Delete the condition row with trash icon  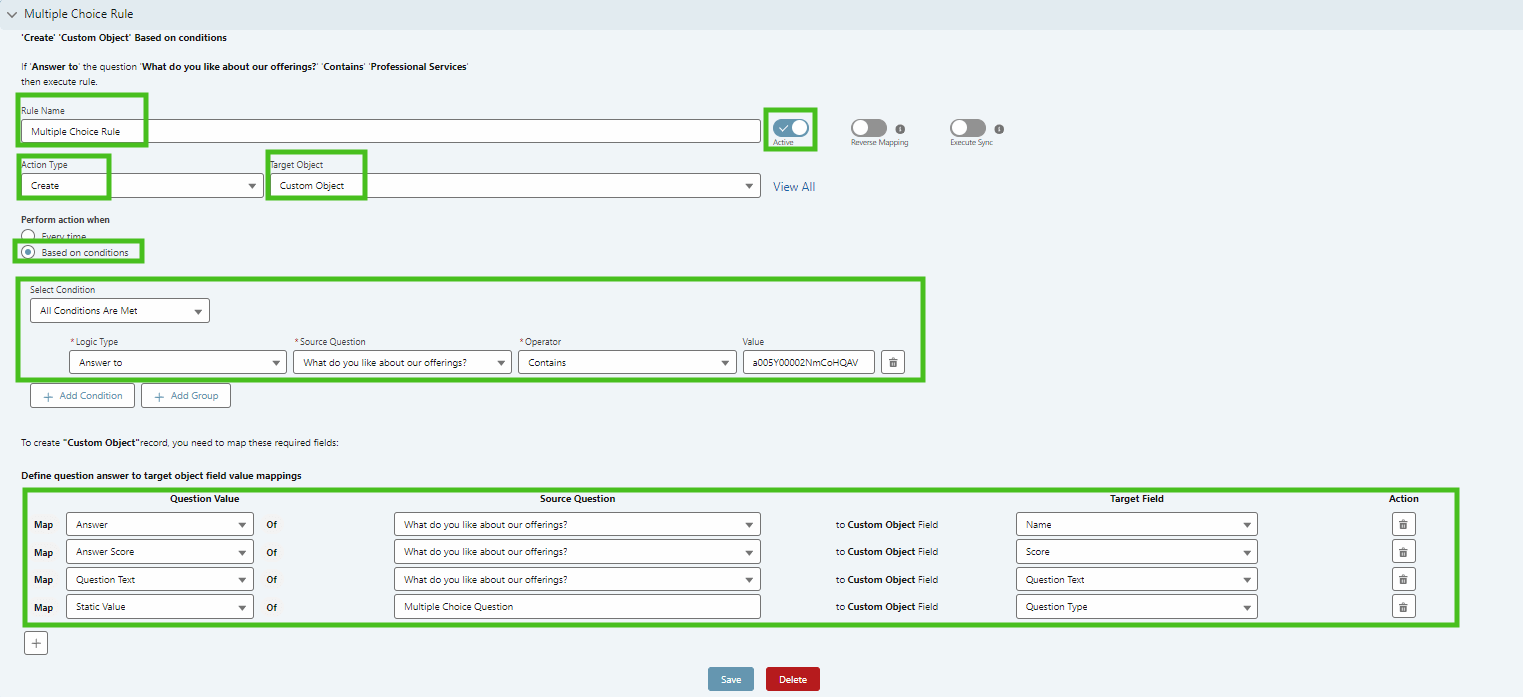point(893,362)
